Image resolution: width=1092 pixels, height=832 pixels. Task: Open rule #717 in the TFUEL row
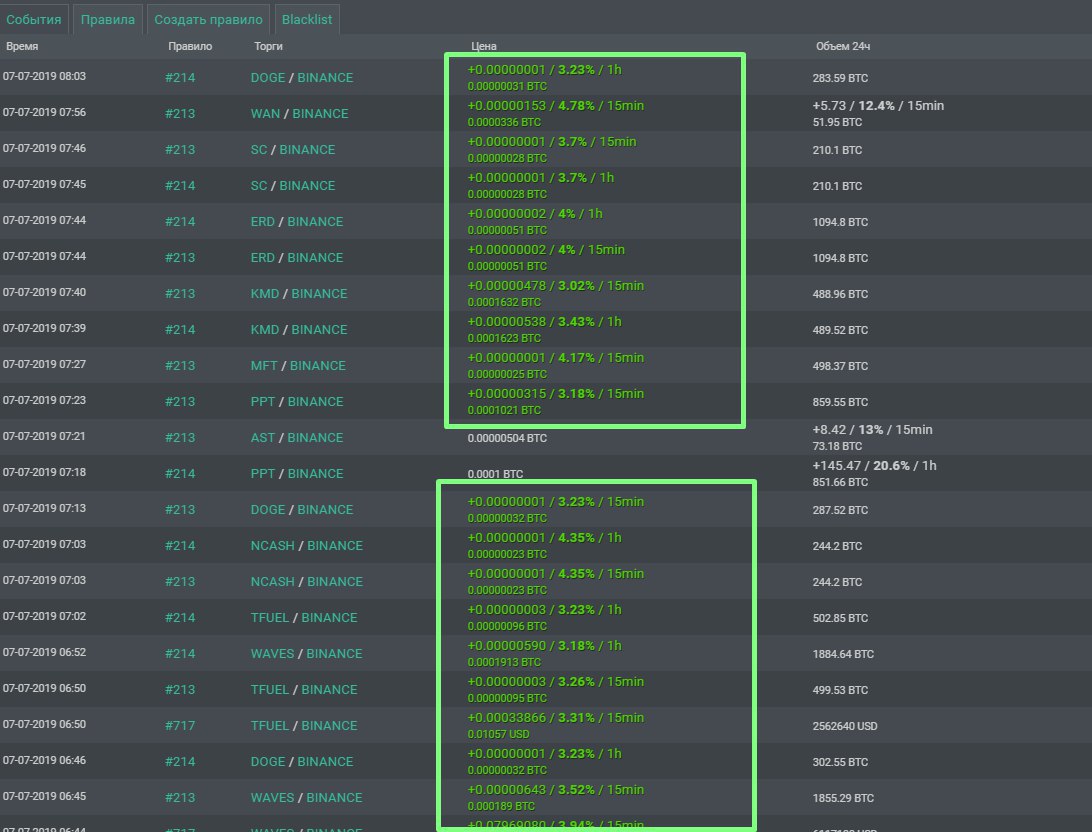pos(180,726)
